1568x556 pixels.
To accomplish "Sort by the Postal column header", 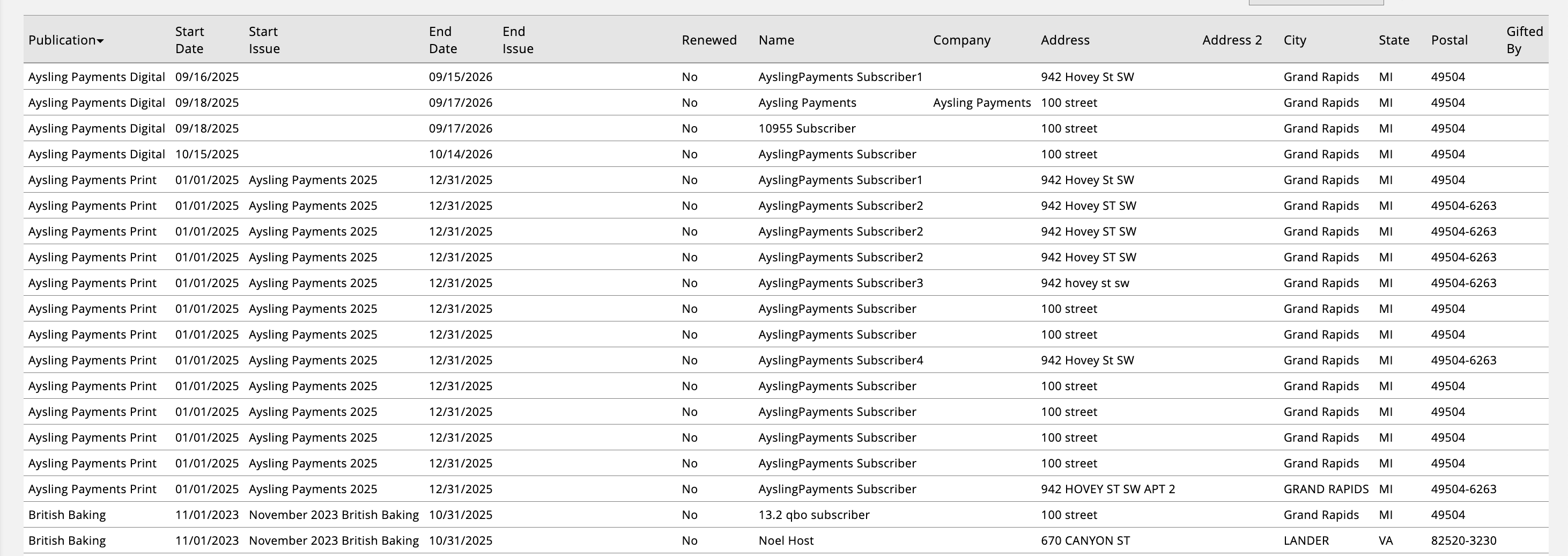I will point(1449,40).
